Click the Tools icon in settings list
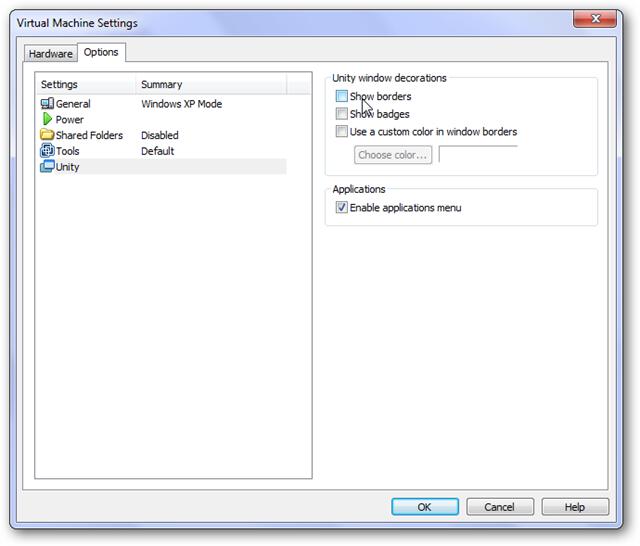Viewport: 640px width, 546px height. (47, 151)
